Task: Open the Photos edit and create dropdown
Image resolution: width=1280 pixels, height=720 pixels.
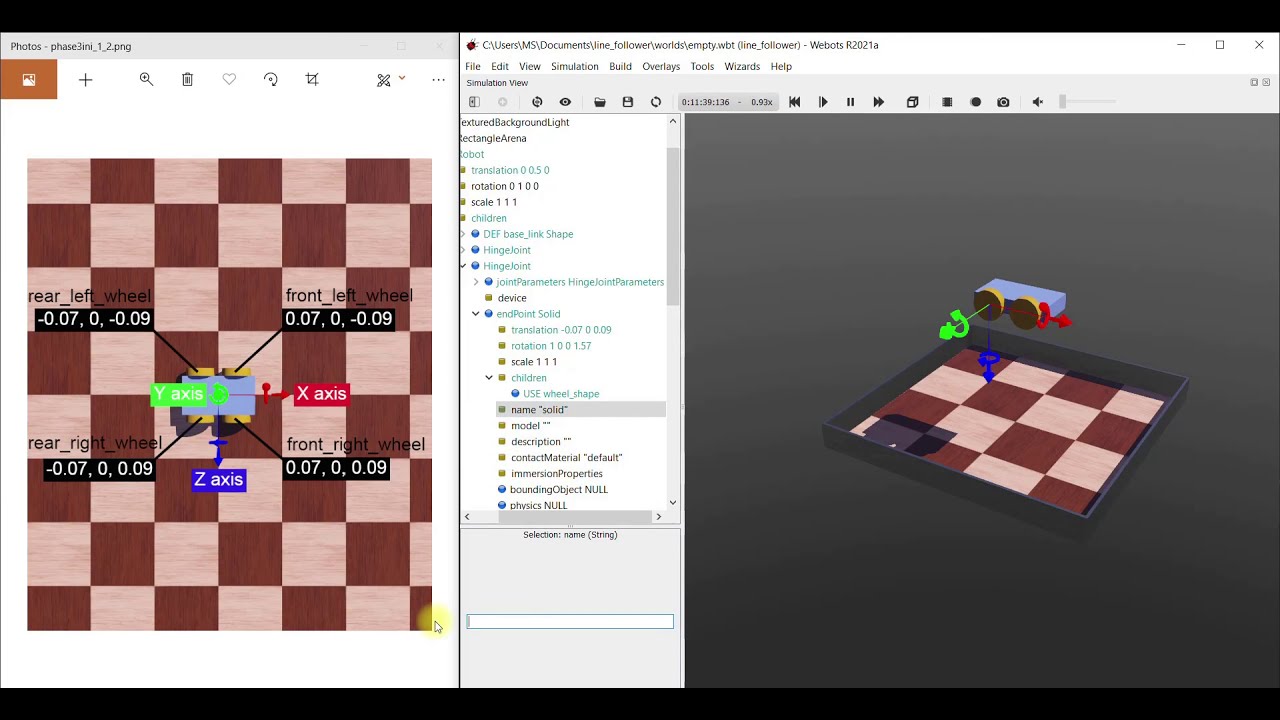Action: click(x=390, y=80)
